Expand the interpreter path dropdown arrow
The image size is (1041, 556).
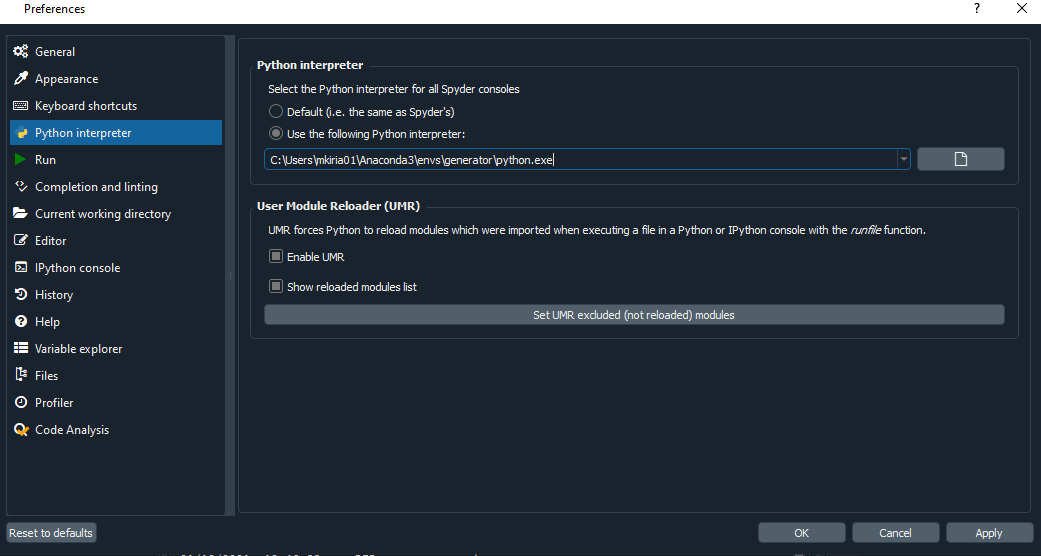click(x=903, y=159)
